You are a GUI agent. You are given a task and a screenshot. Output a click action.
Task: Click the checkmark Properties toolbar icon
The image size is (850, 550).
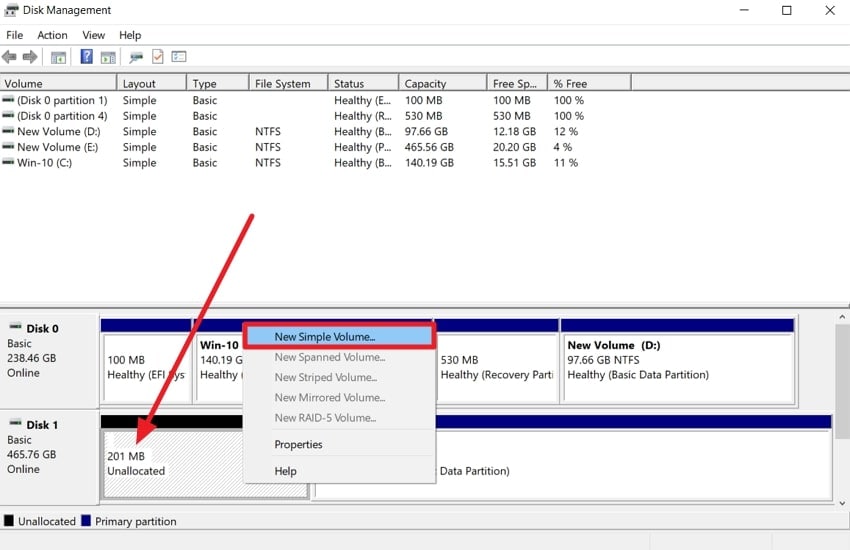pyautogui.click(x=157, y=56)
